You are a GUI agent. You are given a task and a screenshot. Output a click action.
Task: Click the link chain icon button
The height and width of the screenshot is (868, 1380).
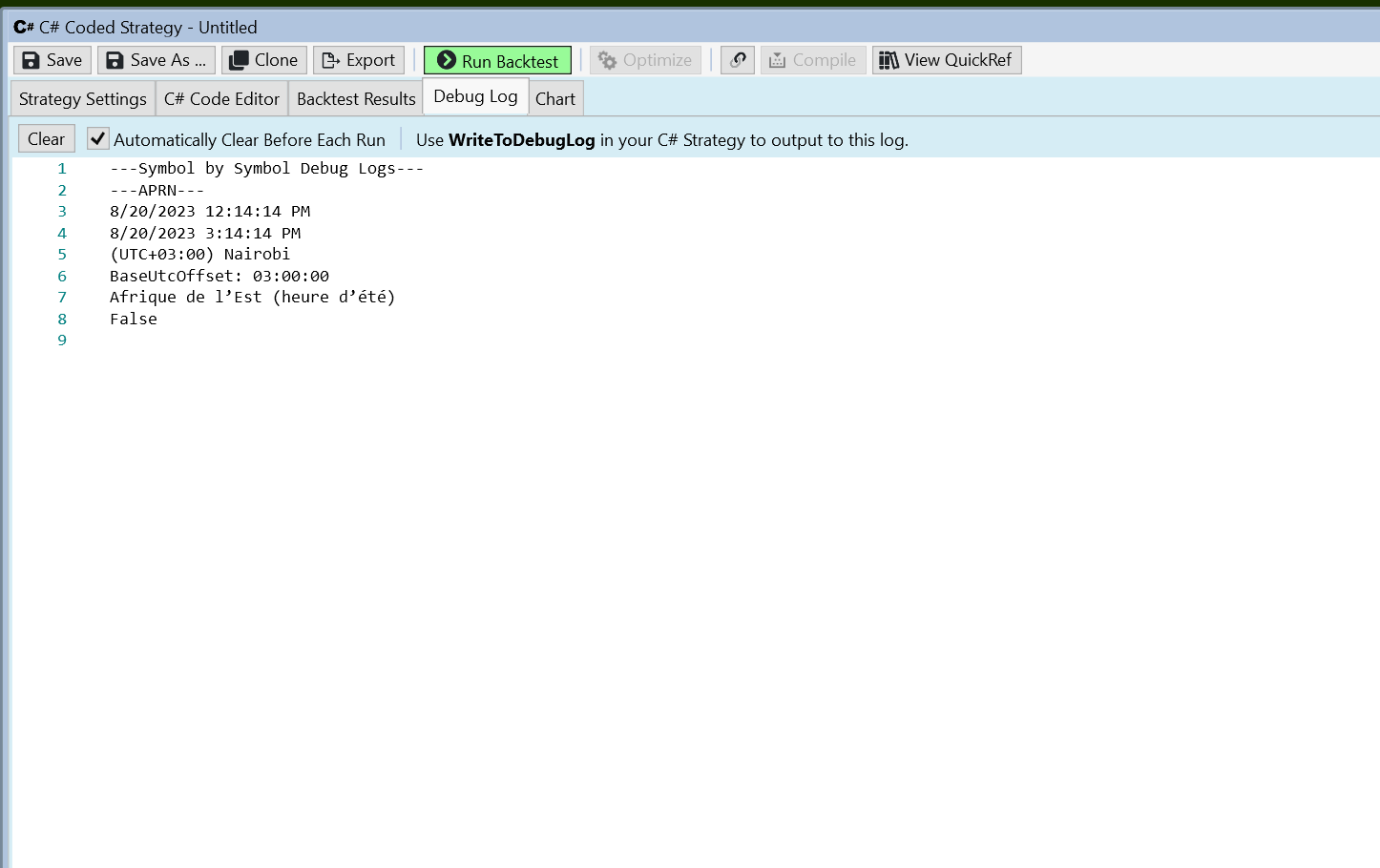coord(738,60)
